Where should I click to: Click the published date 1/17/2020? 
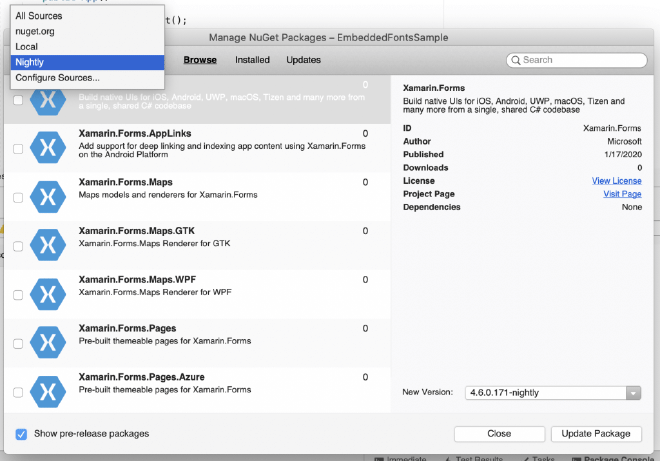(x=623, y=155)
